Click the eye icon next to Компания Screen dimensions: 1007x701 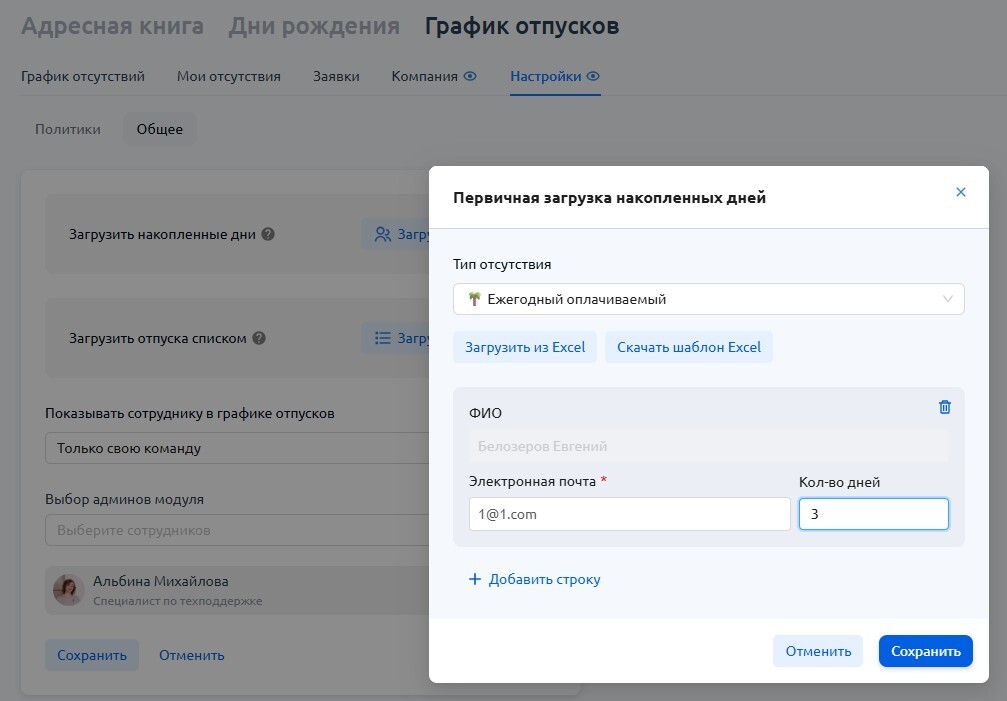470,76
